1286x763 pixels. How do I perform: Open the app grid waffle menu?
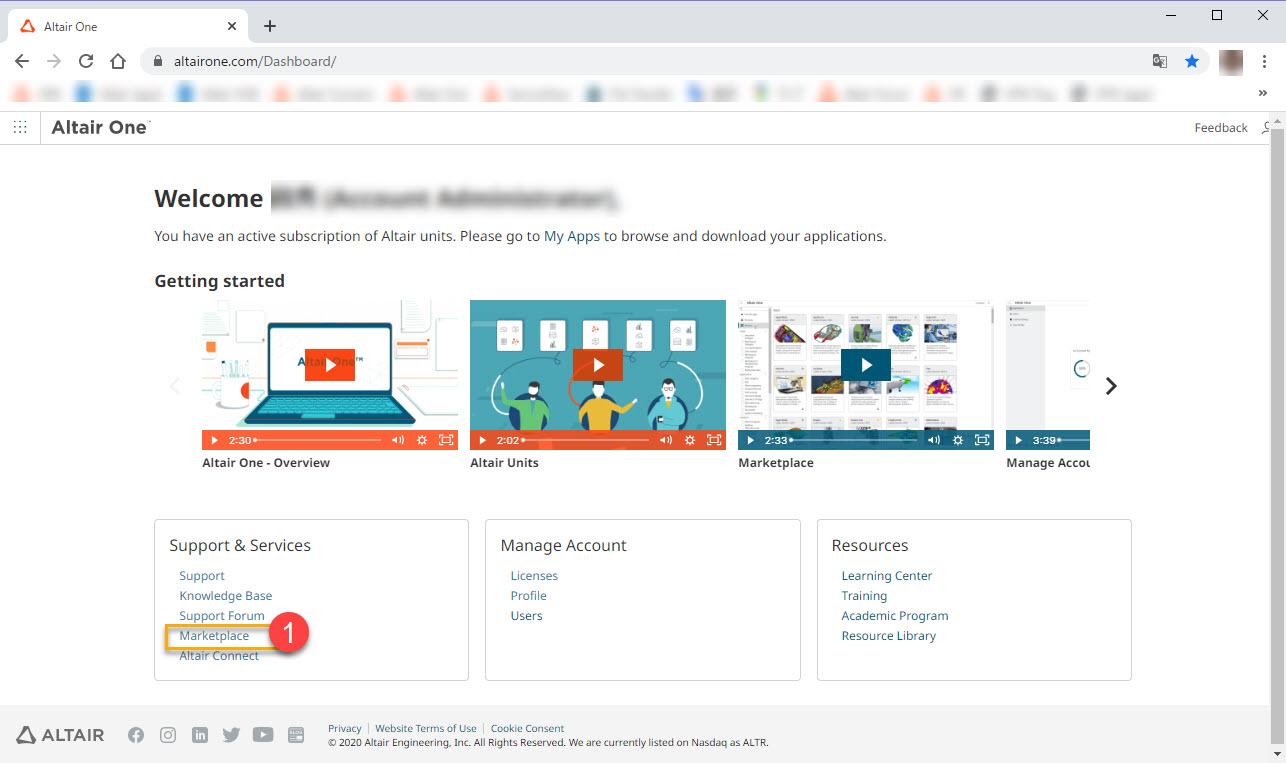pyautogui.click(x=19, y=126)
